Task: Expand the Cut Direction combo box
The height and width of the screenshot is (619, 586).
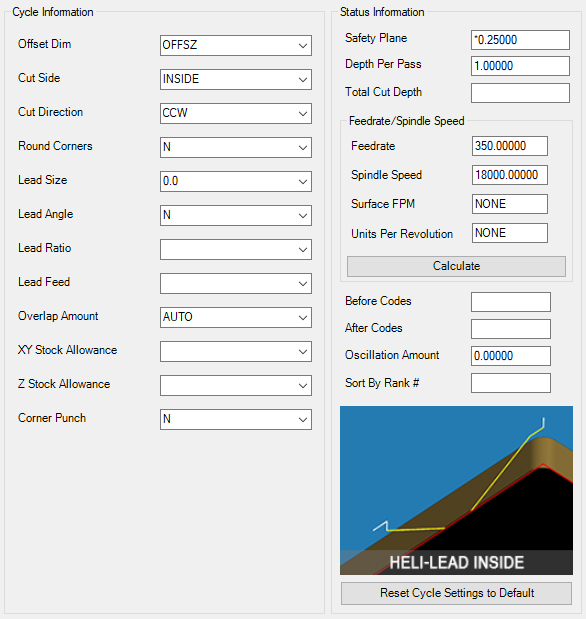Action: (x=236, y=113)
